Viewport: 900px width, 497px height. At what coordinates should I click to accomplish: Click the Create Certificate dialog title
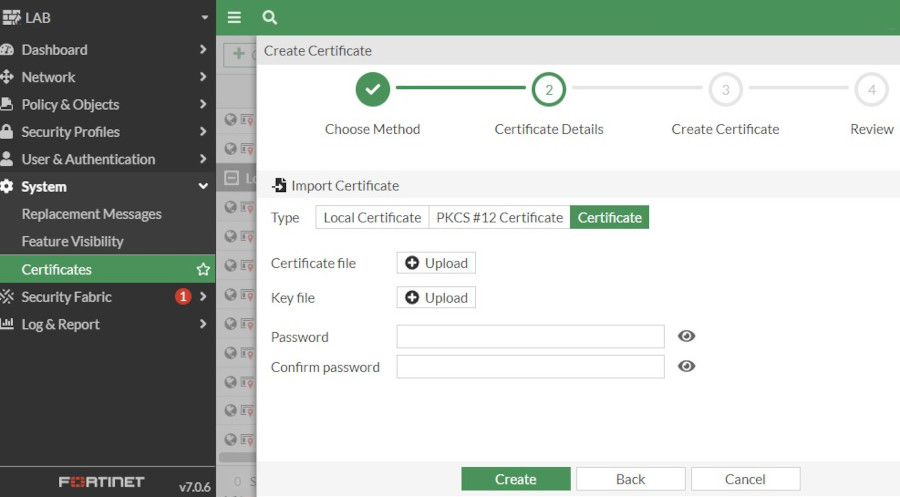(x=317, y=51)
